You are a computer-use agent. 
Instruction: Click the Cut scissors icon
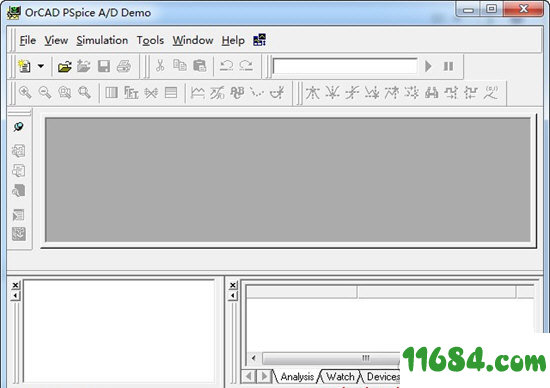pos(160,66)
